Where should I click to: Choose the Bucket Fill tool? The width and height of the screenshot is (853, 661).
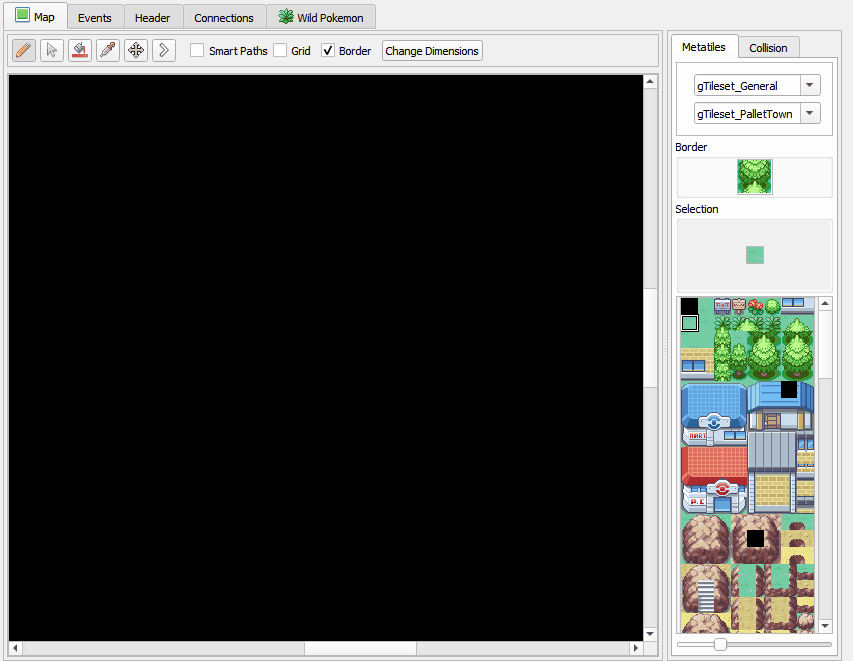80,50
